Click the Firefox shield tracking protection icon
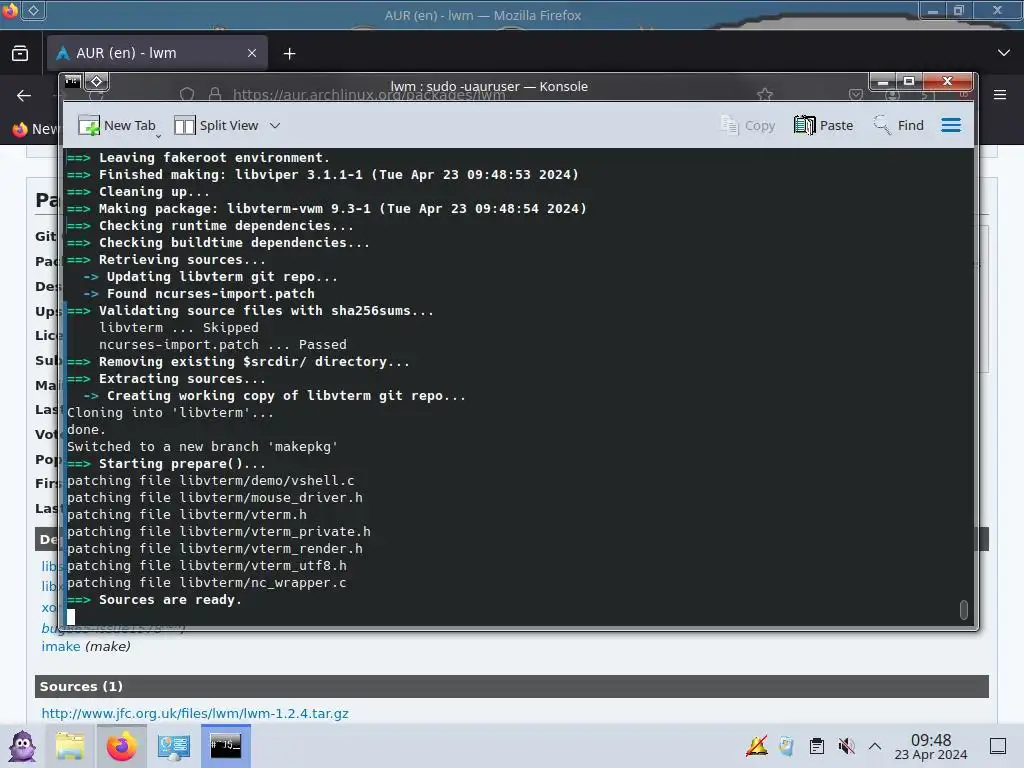 (187, 95)
